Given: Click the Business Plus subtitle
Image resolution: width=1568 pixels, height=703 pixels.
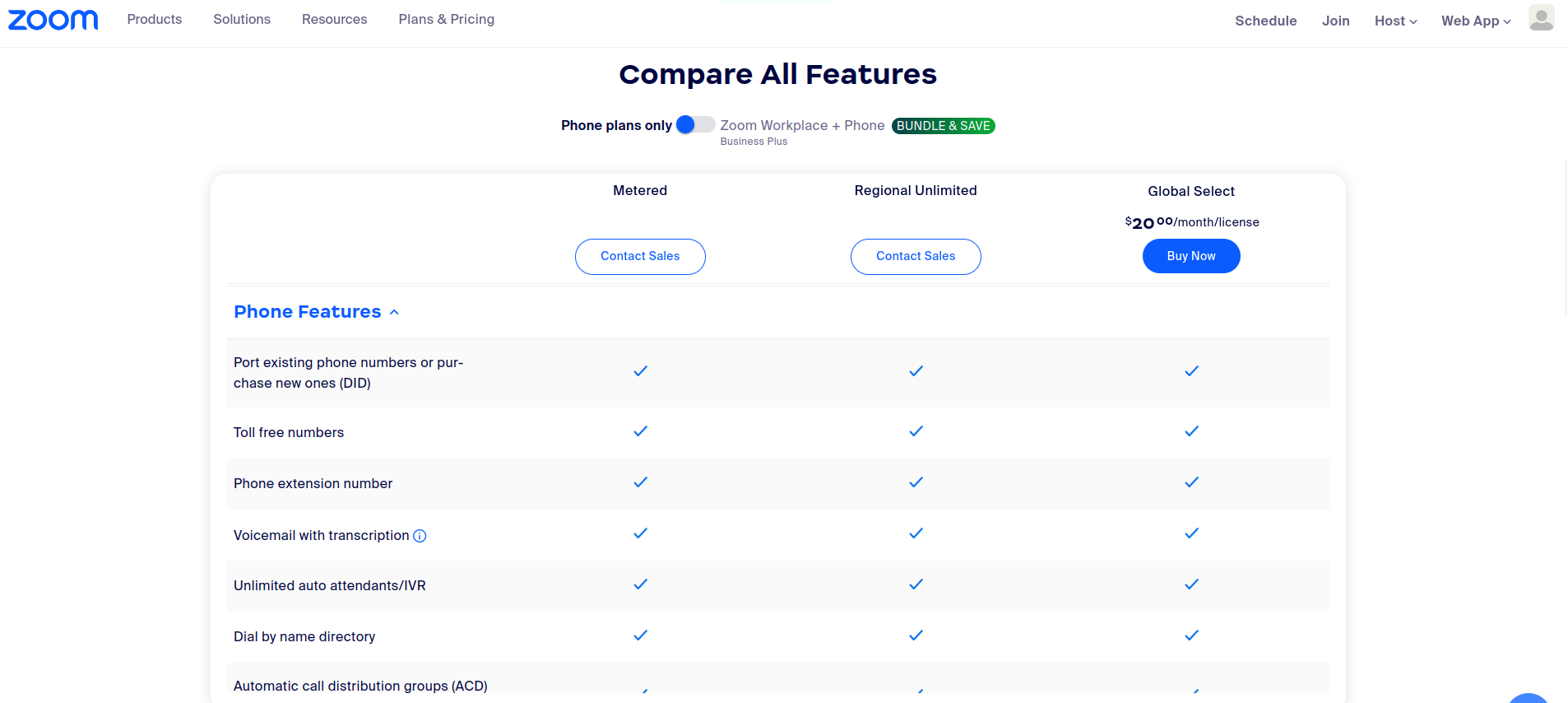Looking at the screenshot, I should [x=754, y=142].
